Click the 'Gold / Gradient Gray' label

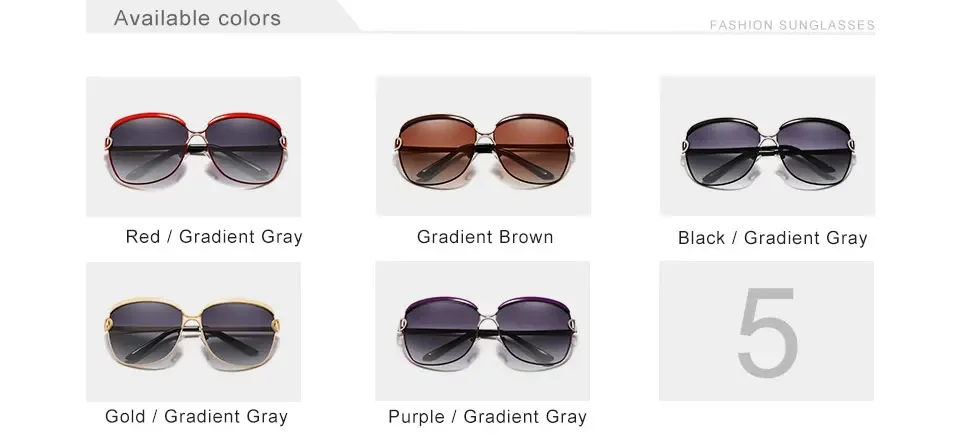pyautogui.click(x=197, y=416)
